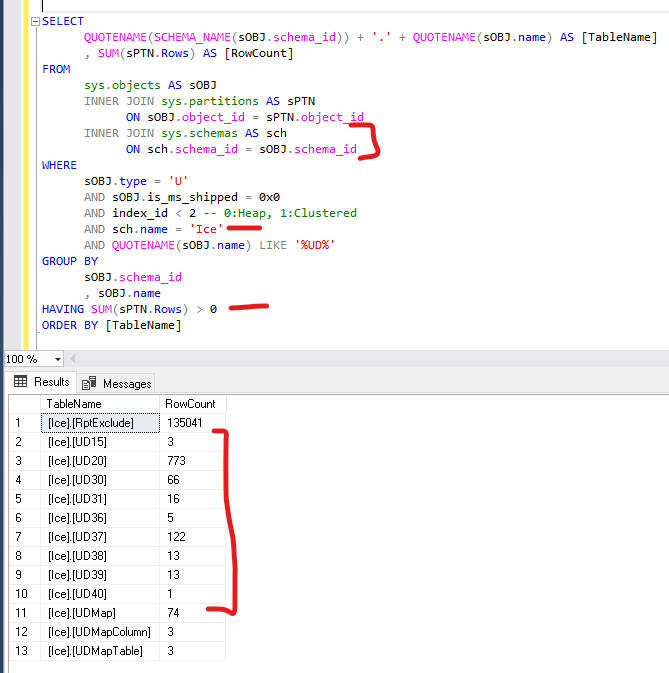This screenshot has width=669, height=673.
Task: Select row count value 135041
Action: point(193,423)
